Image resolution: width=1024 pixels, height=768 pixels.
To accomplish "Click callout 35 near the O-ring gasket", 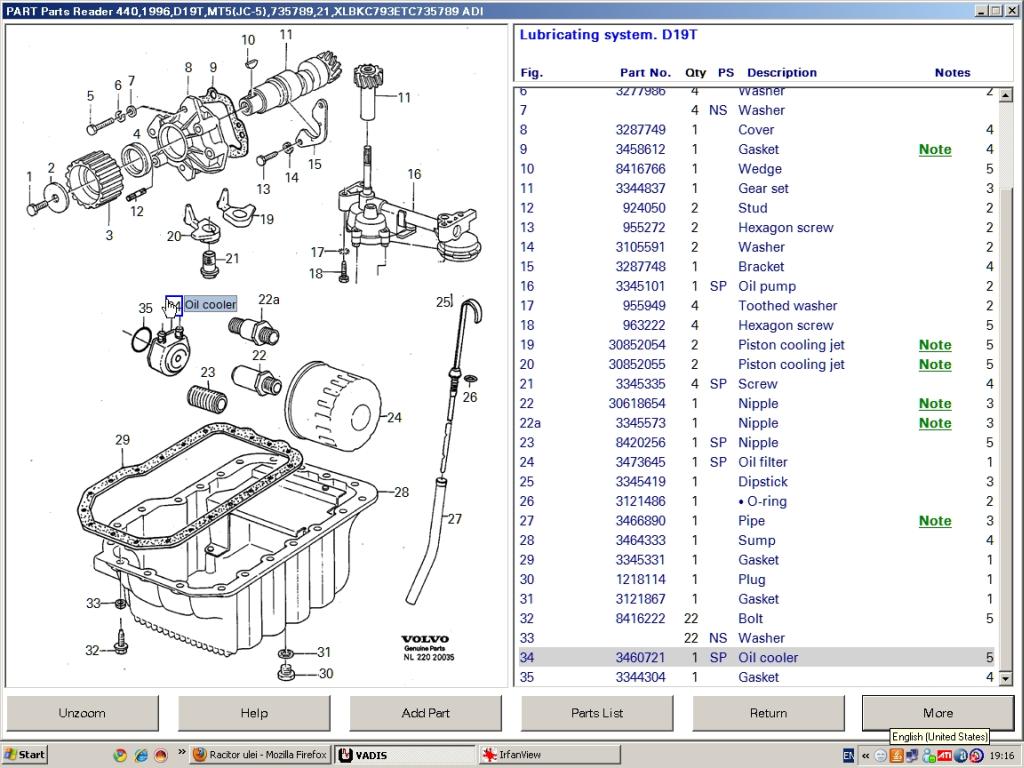I will pos(145,308).
